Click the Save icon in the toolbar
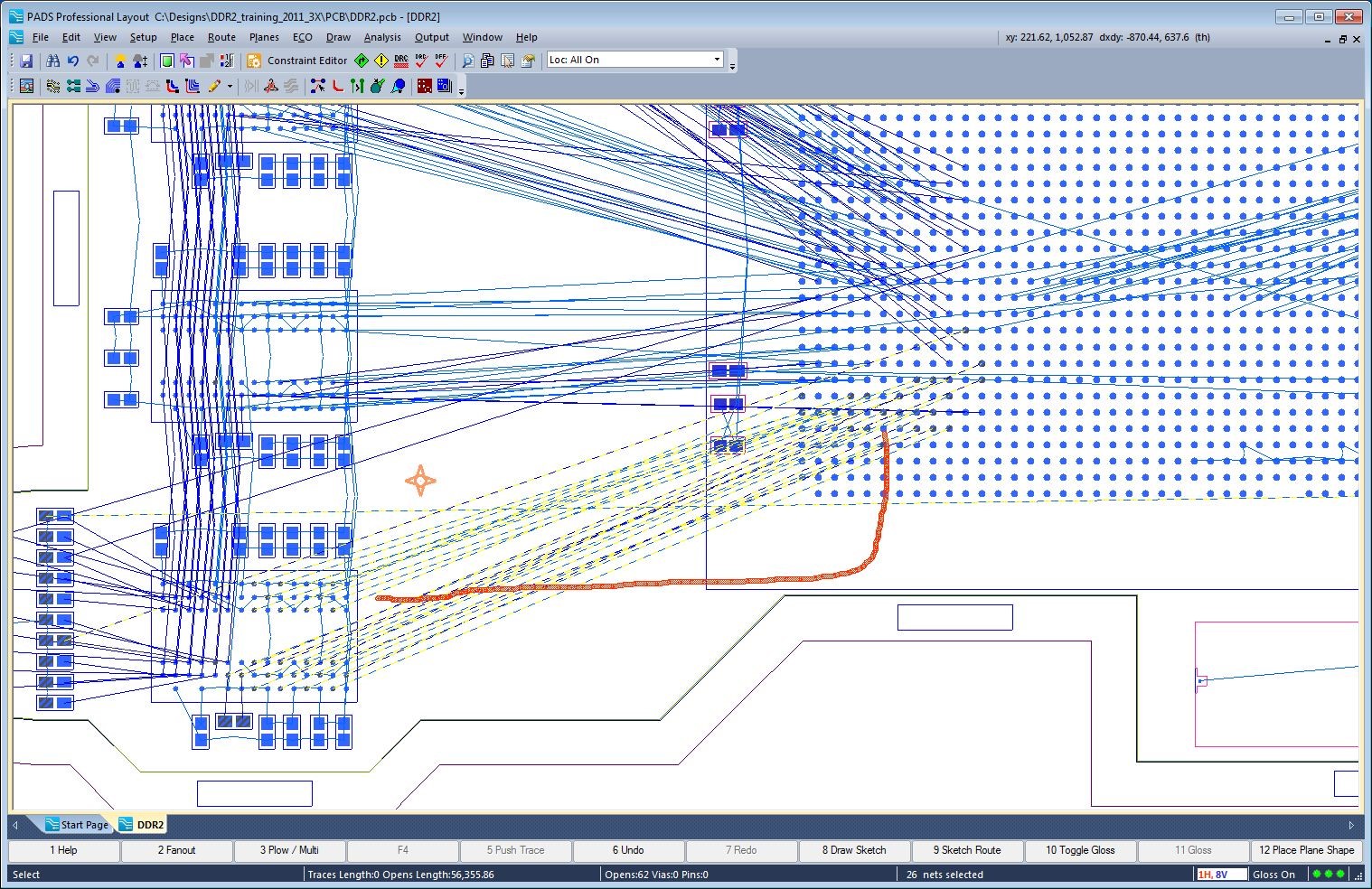Image resolution: width=1372 pixels, height=889 pixels. pos(26,61)
